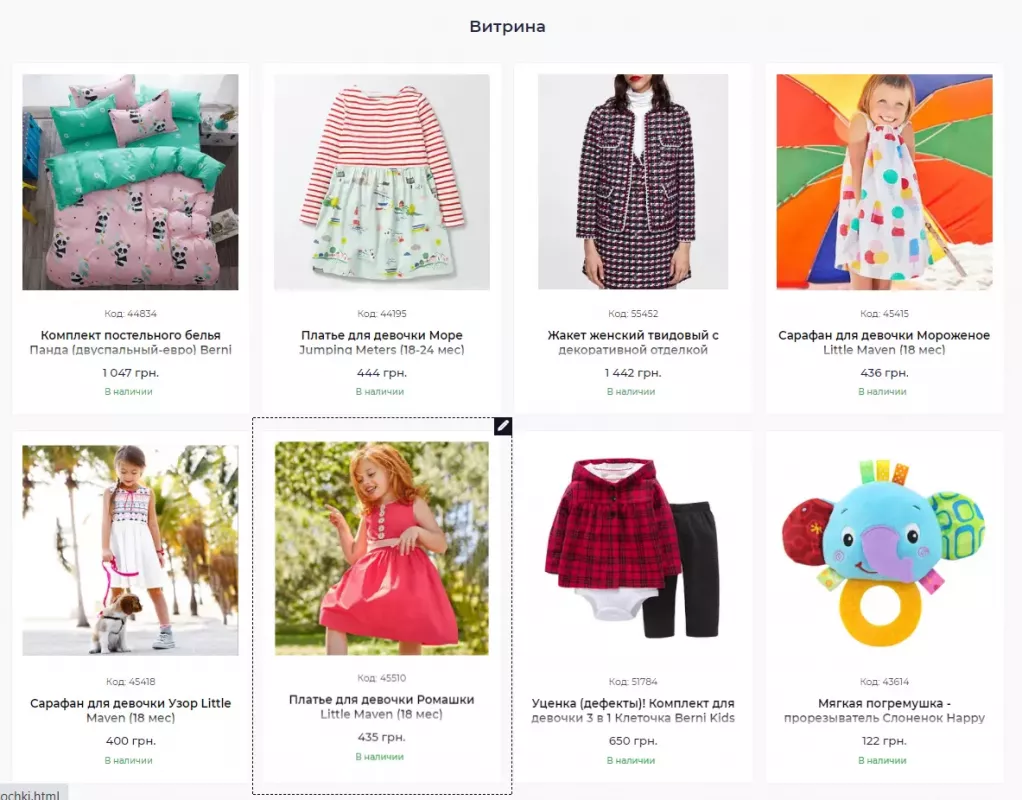This screenshot has width=1022, height=800.
Task: Click the pencil edit icon
Action: (x=503, y=427)
